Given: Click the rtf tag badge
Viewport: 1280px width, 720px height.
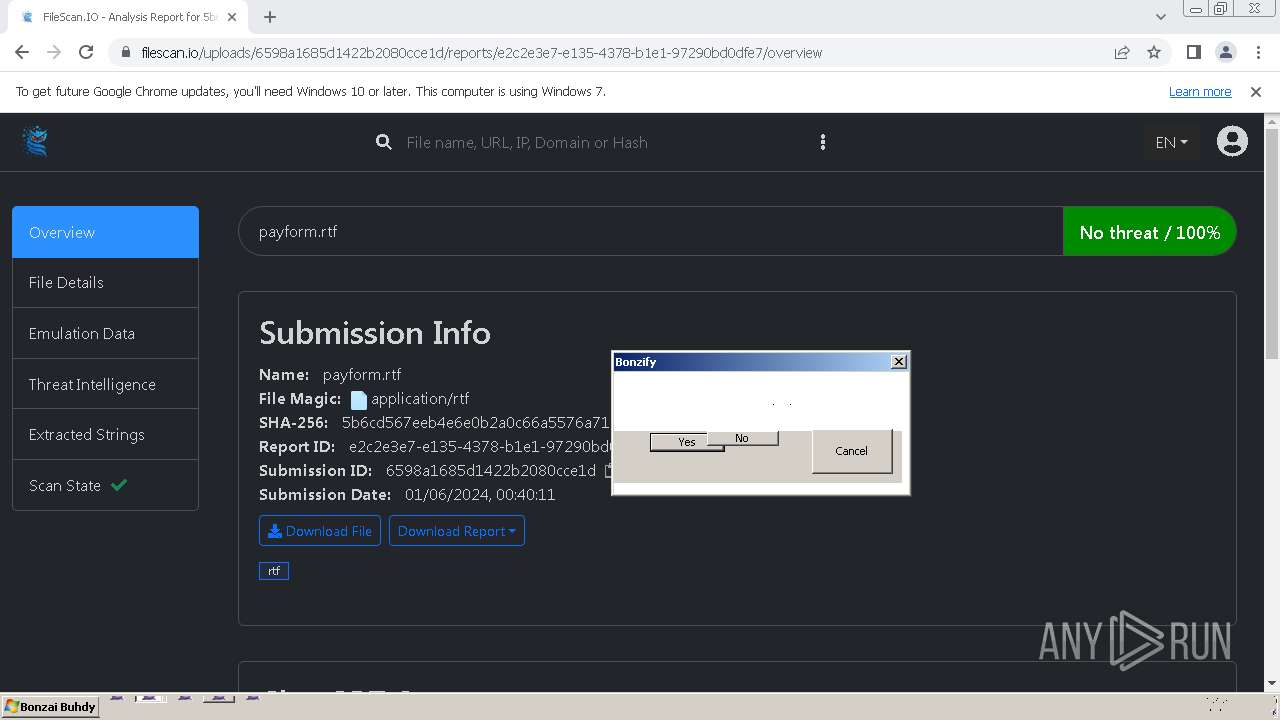Looking at the screenshot, I should coord(274,571).
